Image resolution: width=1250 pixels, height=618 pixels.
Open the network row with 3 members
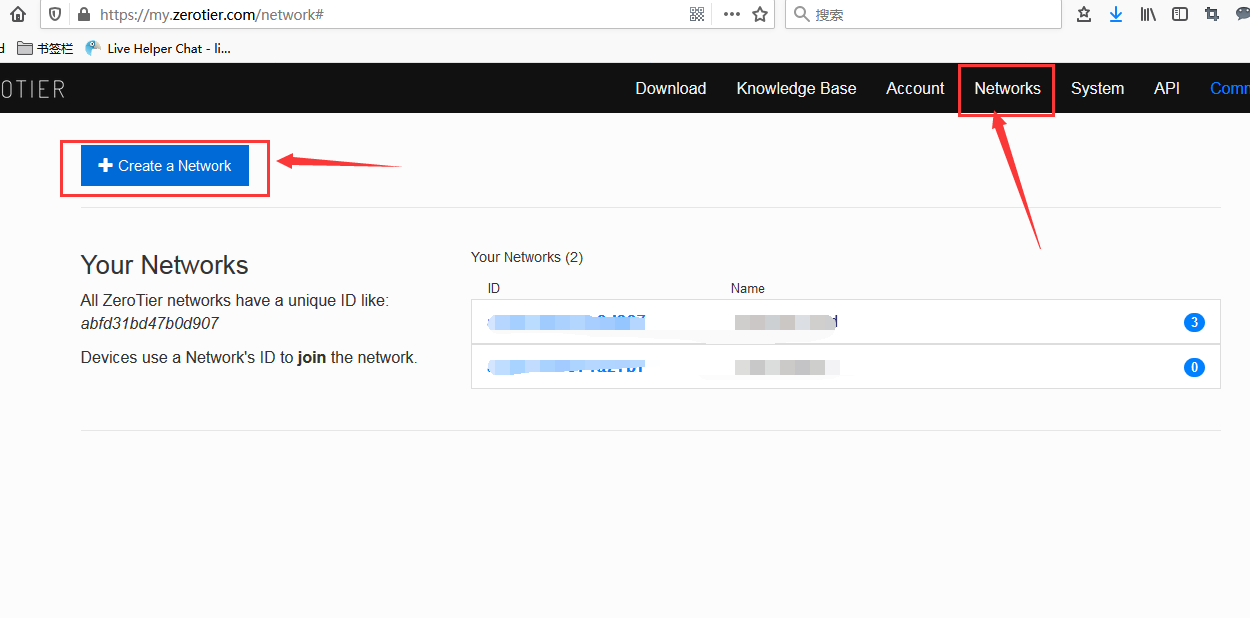845,322
